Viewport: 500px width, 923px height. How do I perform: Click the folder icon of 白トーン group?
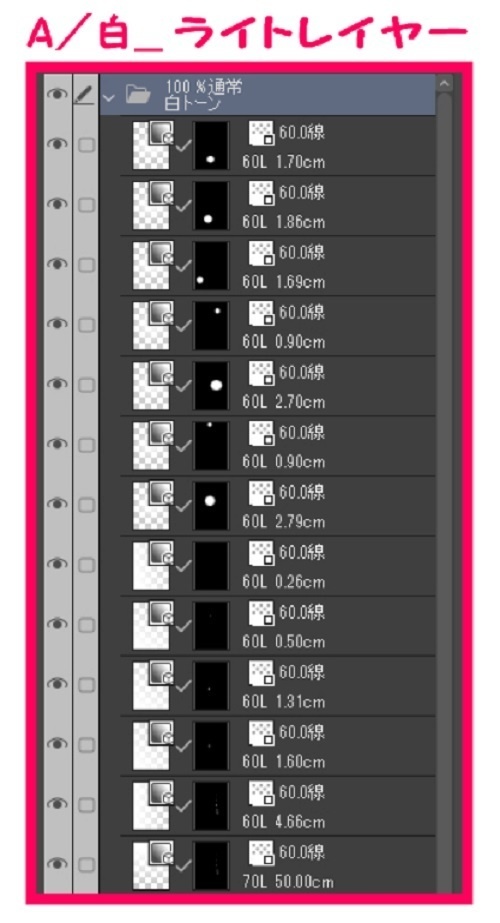pos(137,94)
